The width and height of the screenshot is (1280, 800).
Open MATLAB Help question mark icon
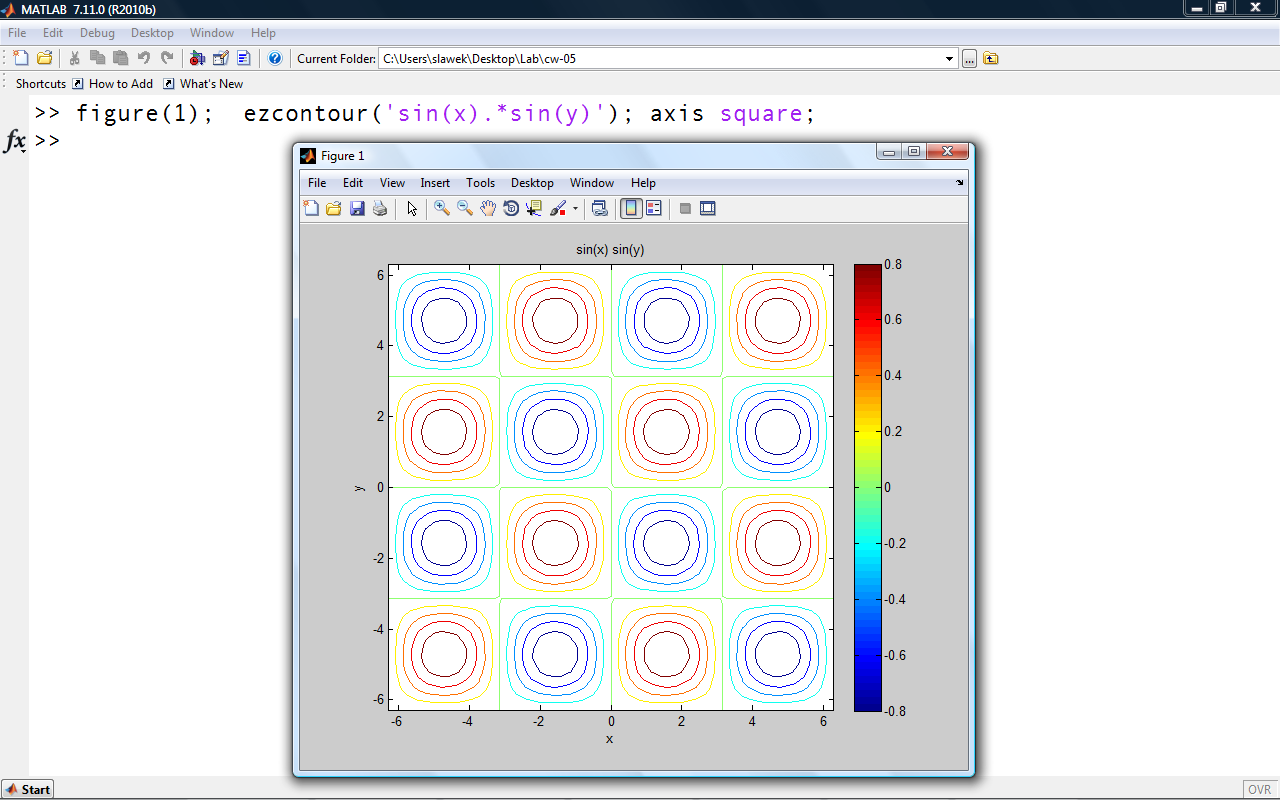(275, 58)
